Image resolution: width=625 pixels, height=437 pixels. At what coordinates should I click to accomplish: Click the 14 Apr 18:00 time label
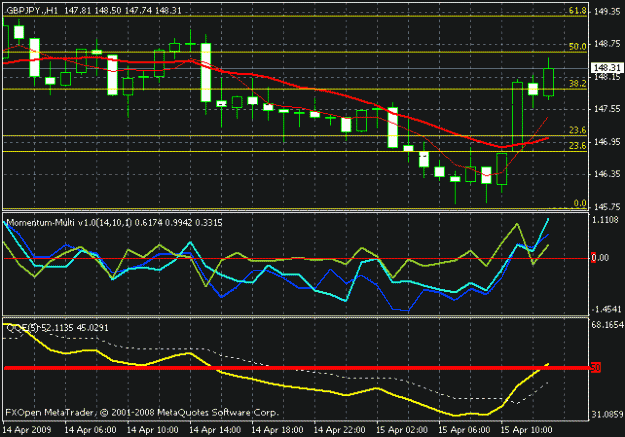(x=277, y=430)
